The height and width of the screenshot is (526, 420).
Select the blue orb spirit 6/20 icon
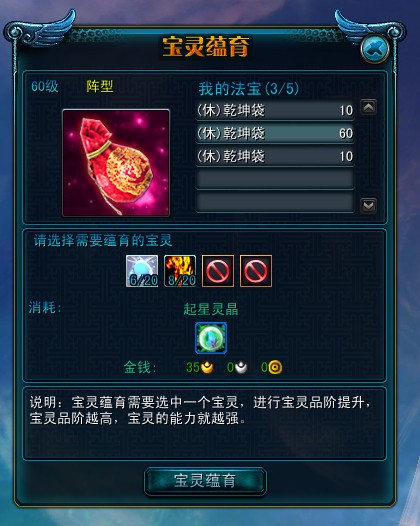tap(142, 271)
